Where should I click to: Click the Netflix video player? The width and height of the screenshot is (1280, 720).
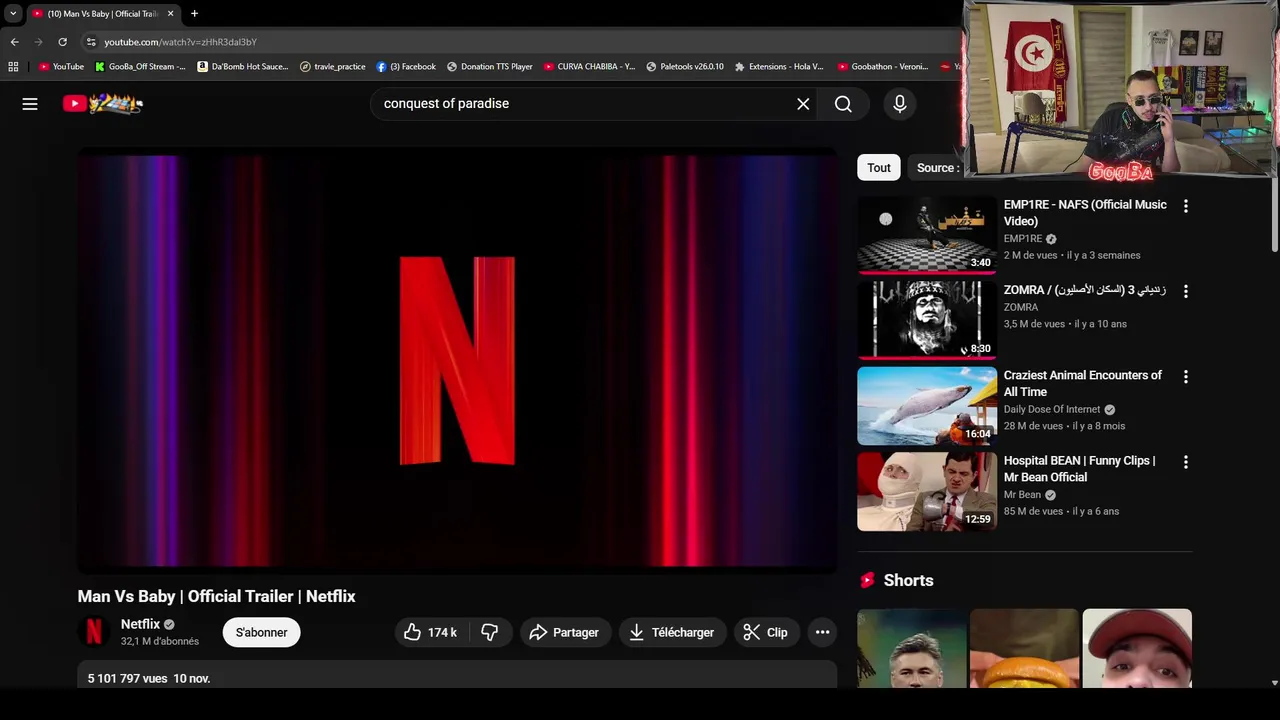pyautogui.click(x=457, y=361)
